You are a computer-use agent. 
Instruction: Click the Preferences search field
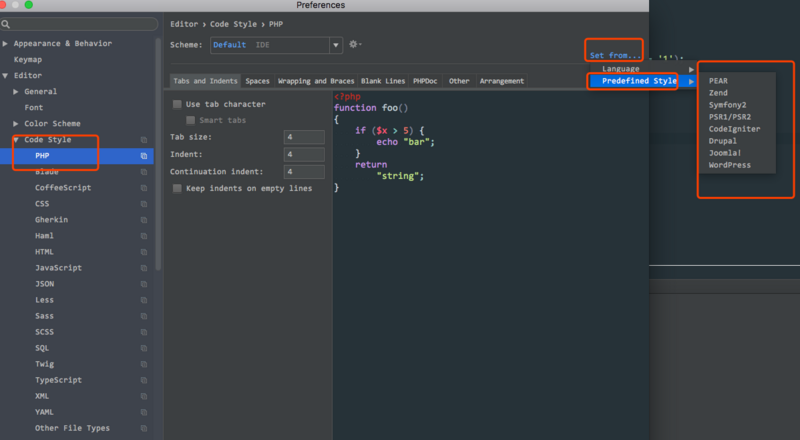(x=79, y=24)
